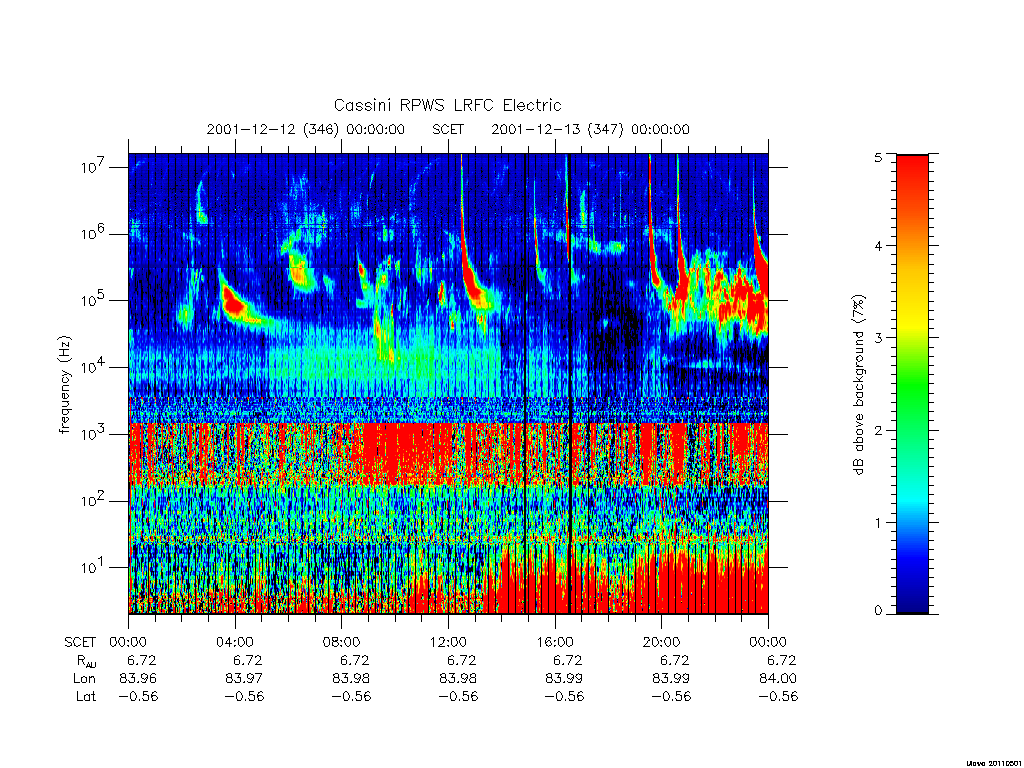Click the "dB above background (7%)" label

(858, 385)
